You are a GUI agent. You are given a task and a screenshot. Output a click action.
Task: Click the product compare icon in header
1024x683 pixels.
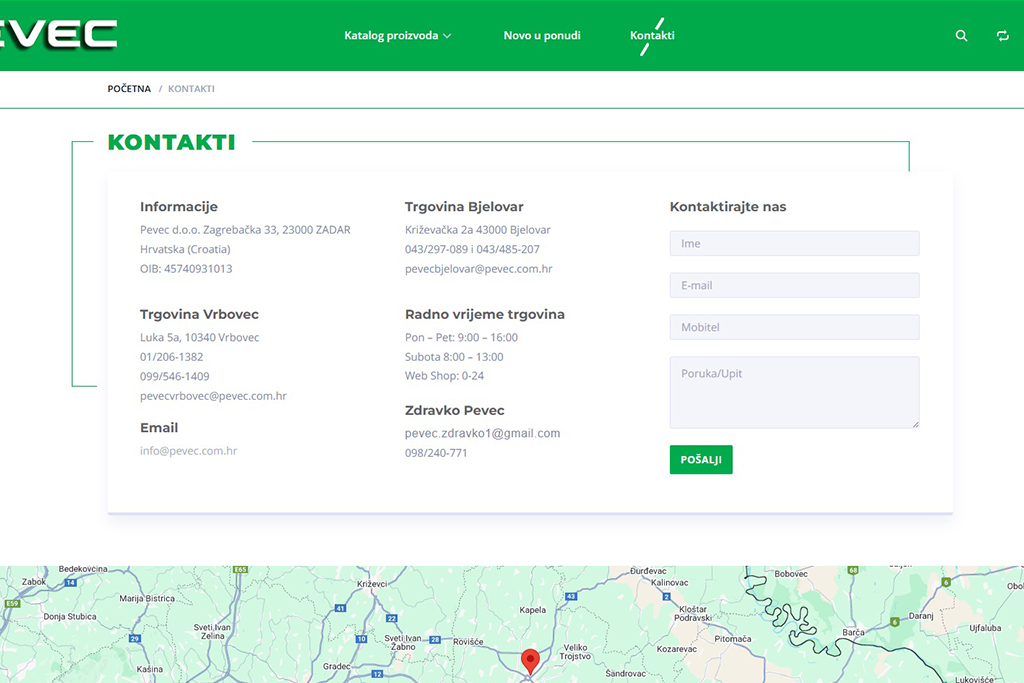pyautogui.click(x=1002, y=35)
